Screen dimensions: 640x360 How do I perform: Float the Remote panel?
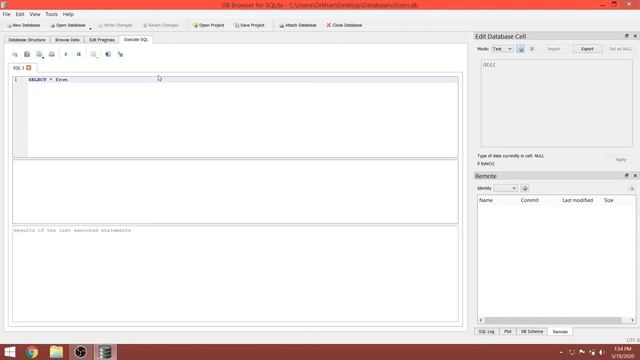pyautogui.click(x=627, y=176)
